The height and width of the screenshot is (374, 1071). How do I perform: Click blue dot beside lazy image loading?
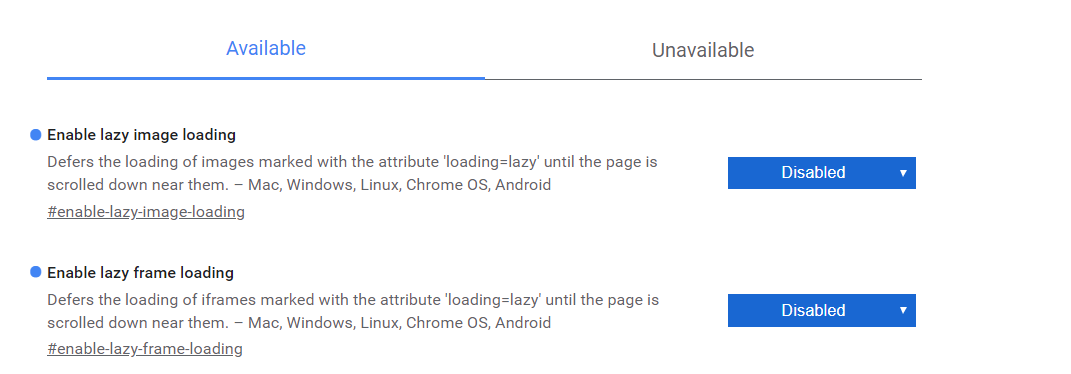pos(36,134)
